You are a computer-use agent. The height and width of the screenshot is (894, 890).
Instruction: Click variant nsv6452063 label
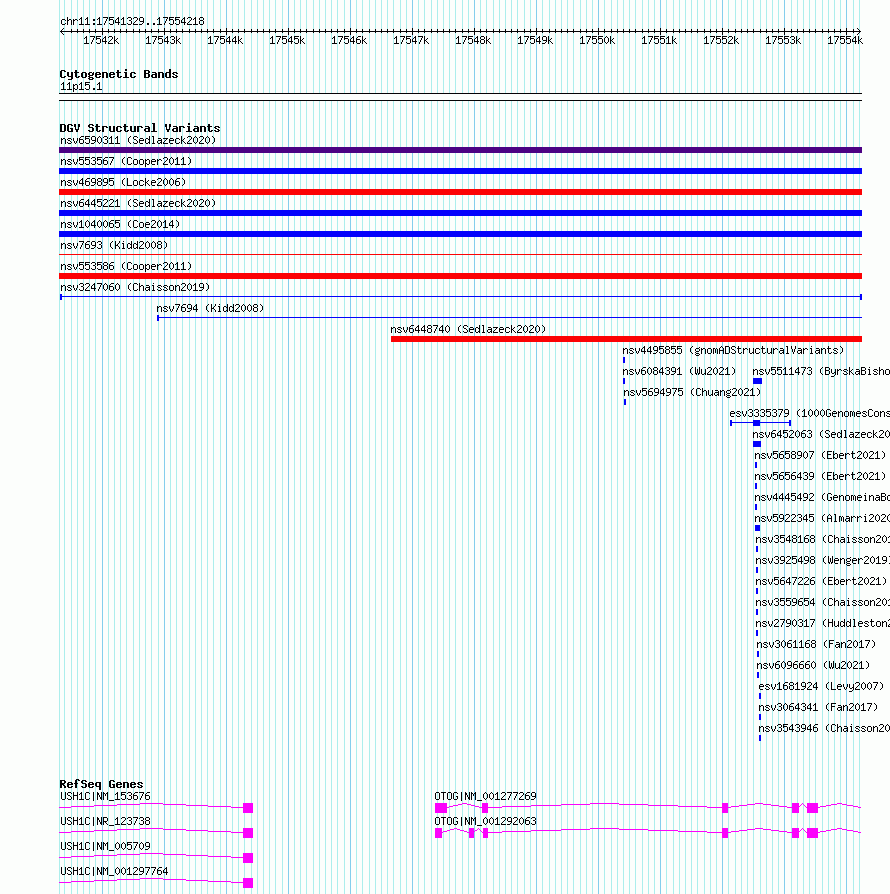pyautogui.click(x=821, y=434)
